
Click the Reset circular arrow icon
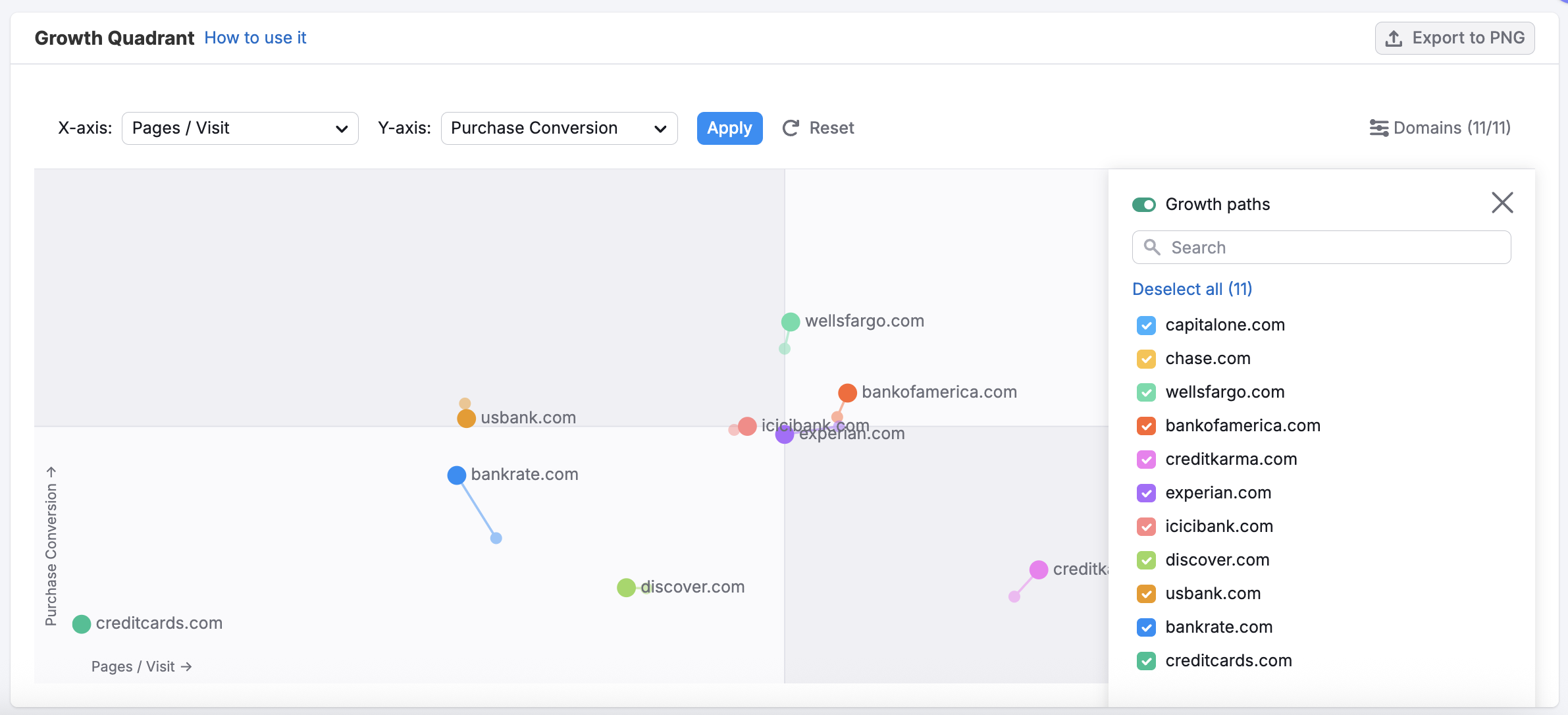[x=791, y=128]
